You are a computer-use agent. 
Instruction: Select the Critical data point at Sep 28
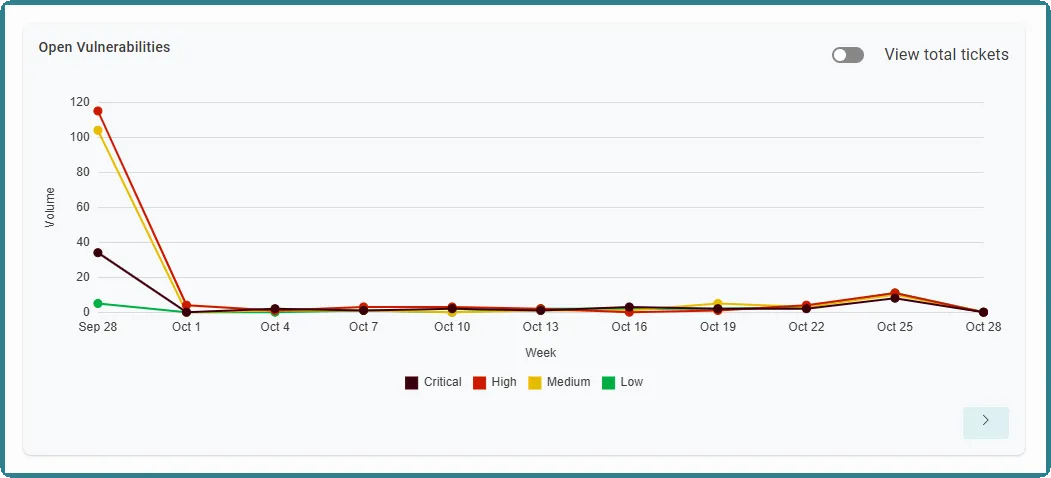(x=98, y=253)
